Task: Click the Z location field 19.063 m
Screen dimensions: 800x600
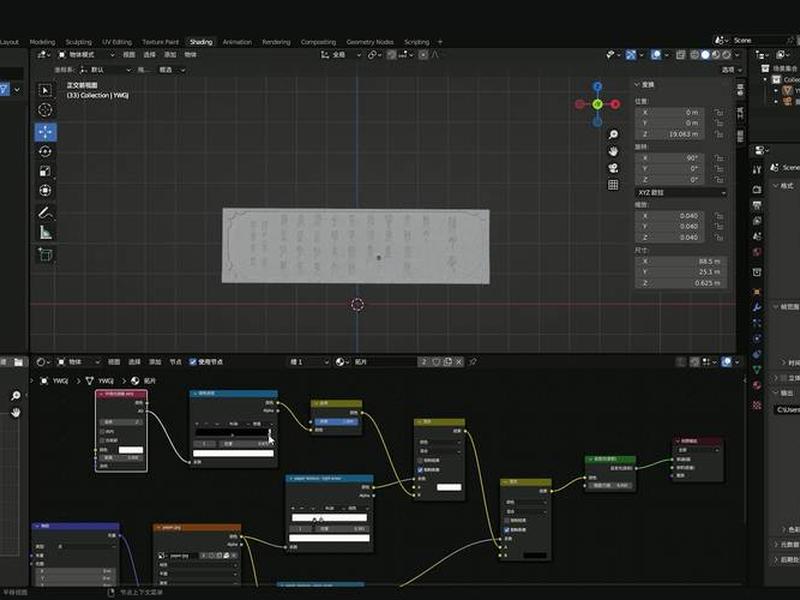Action: click(x=670, y=134)
